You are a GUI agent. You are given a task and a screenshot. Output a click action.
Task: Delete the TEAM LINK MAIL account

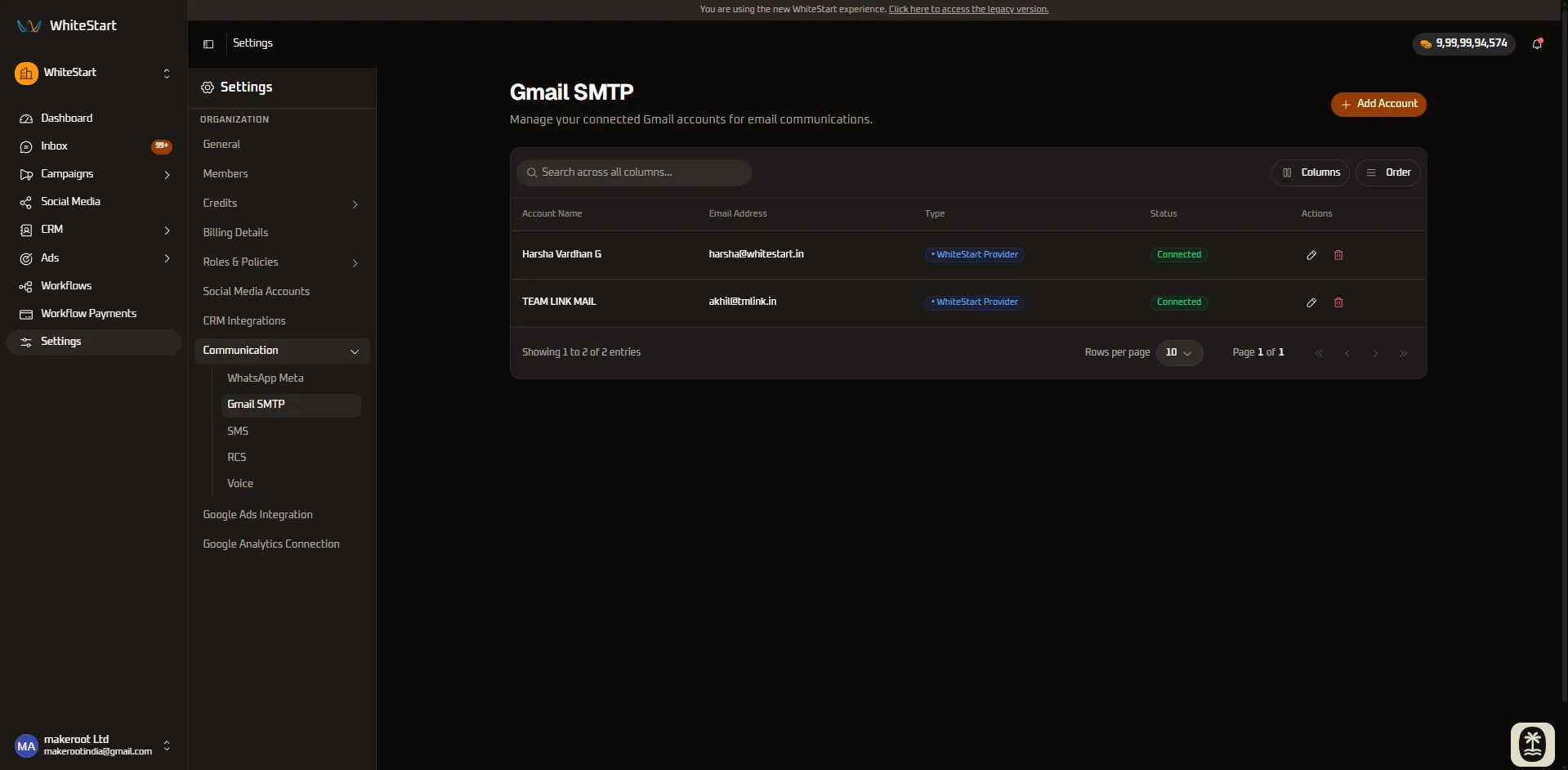1338,302
